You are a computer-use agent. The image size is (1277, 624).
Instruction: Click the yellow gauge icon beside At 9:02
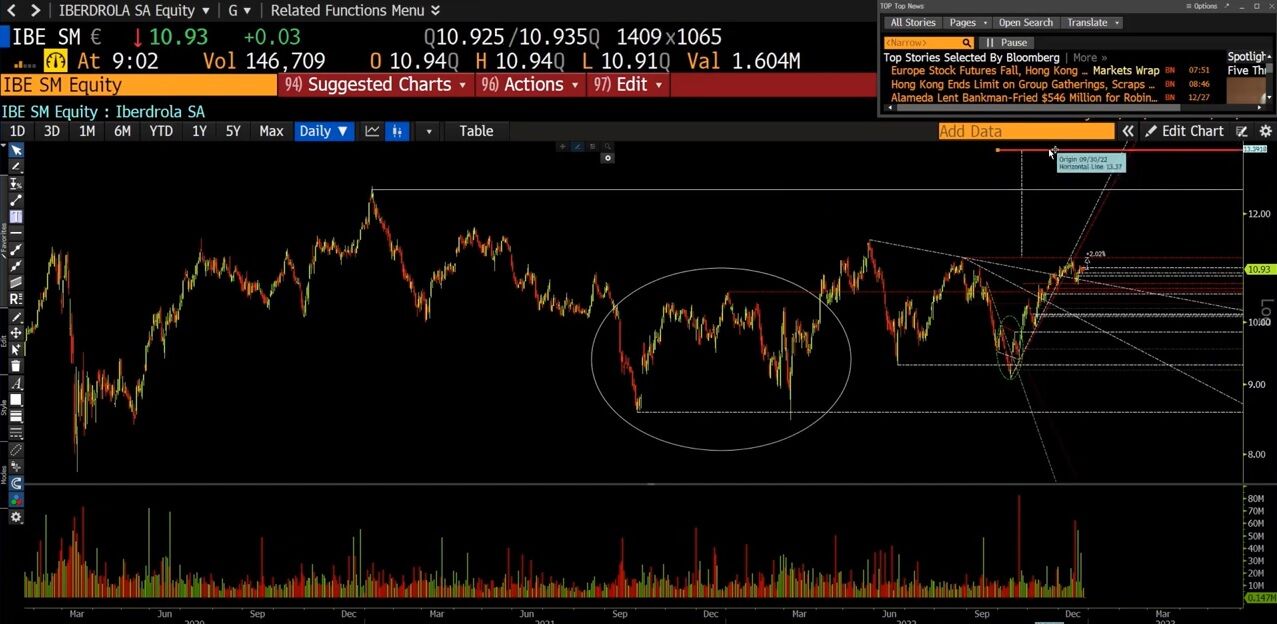(55, 62)
